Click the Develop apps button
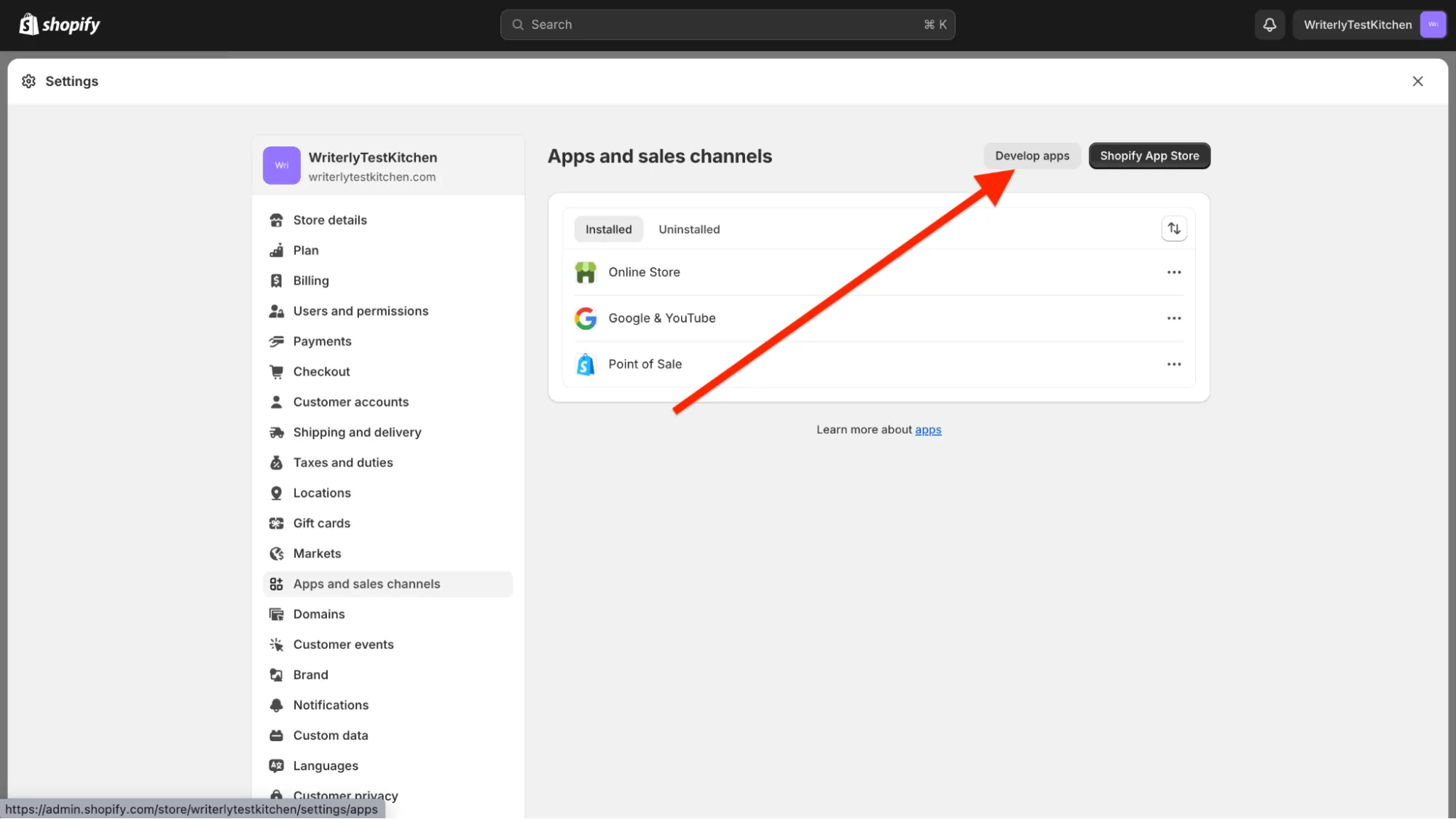 coord(1032,156)
